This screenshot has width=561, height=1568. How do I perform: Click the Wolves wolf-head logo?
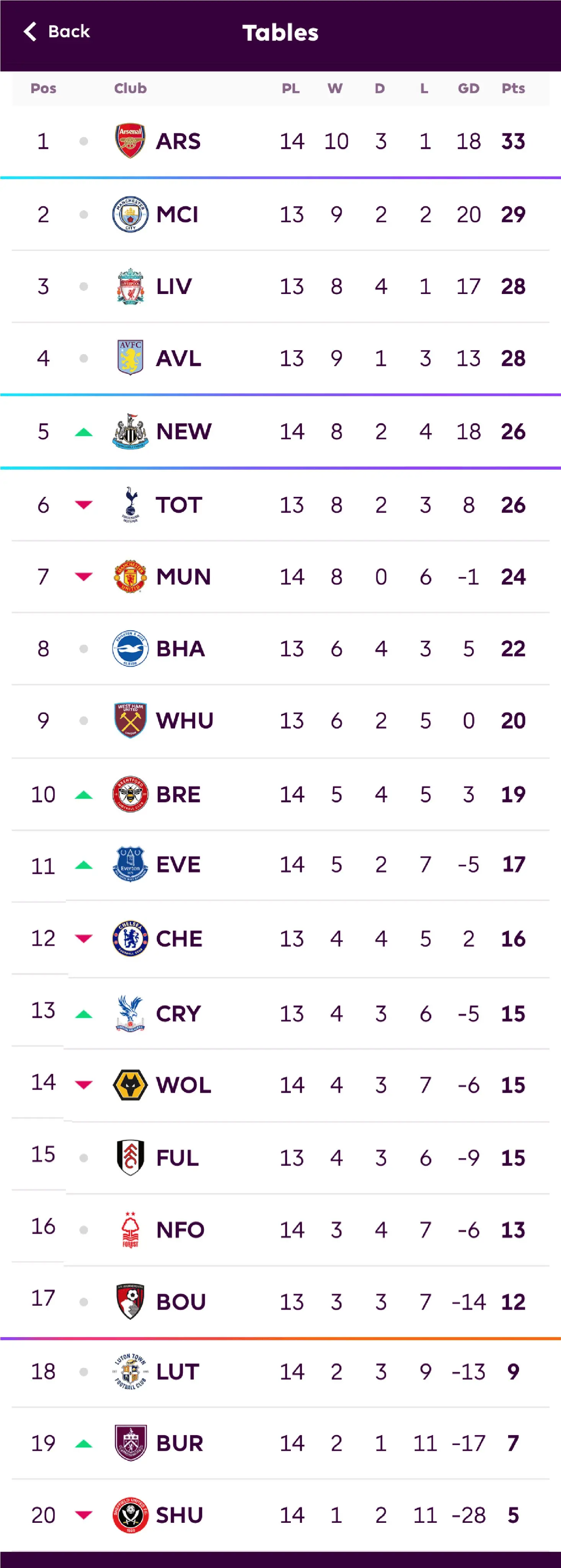(x=130, y=1085)
